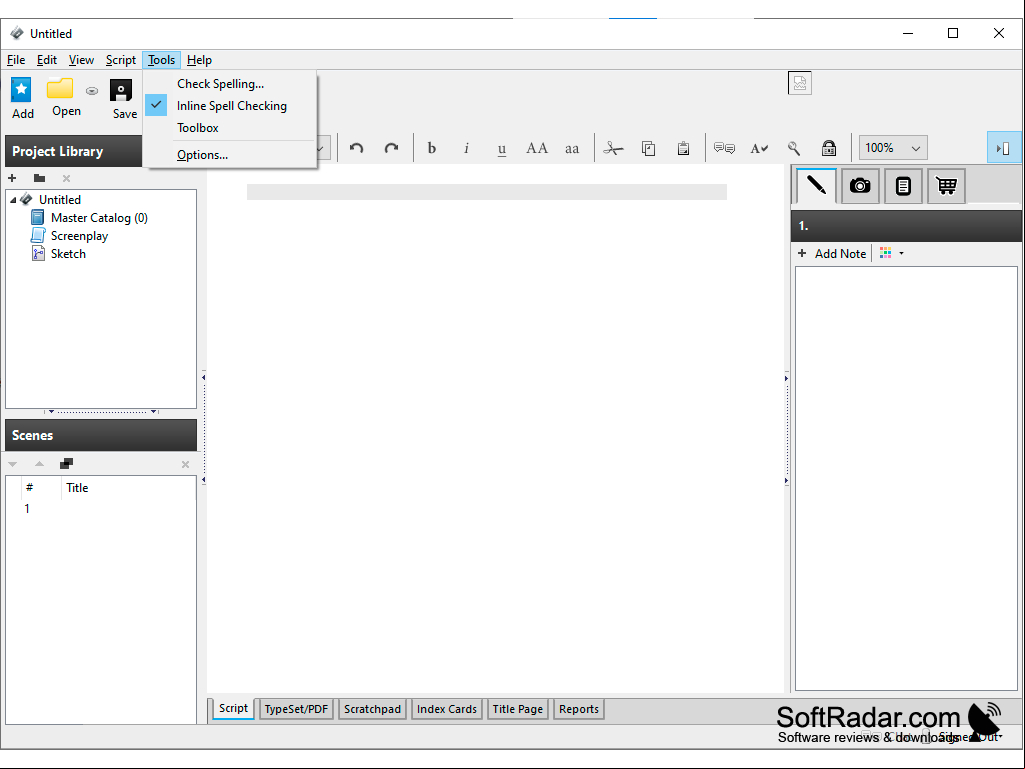Screen dimensions: 1025x769
Task: Cut selection with the scissors icon
Action: pyautogui.click(x=613, y=148)
